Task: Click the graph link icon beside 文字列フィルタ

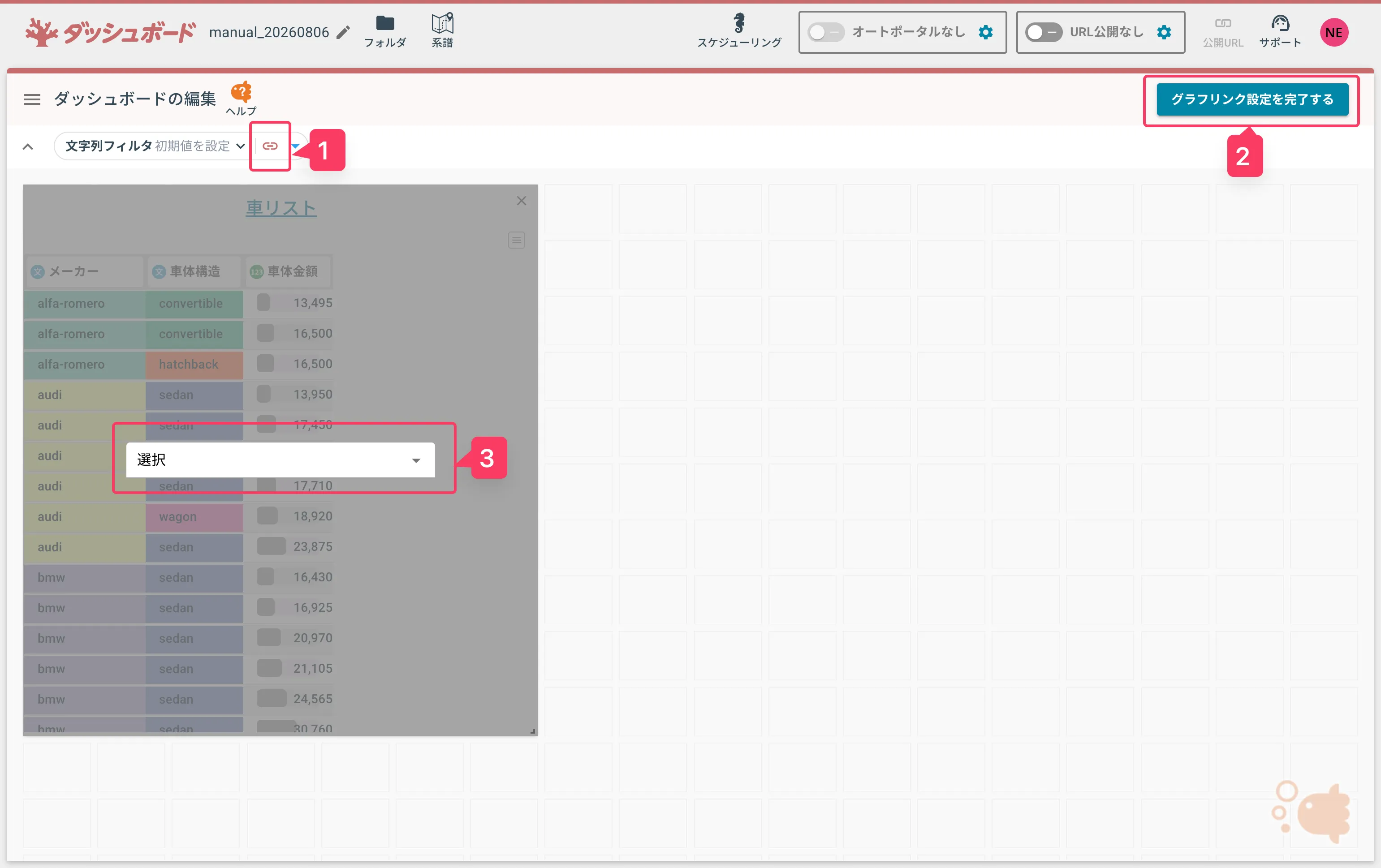Action: click(270, 146)
